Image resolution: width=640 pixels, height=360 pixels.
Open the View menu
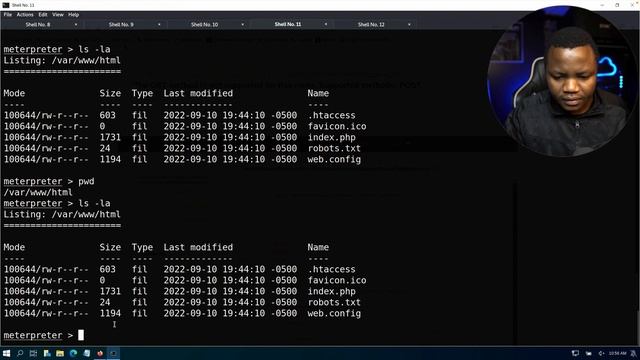pyautogui.click(x=58, y=15)
